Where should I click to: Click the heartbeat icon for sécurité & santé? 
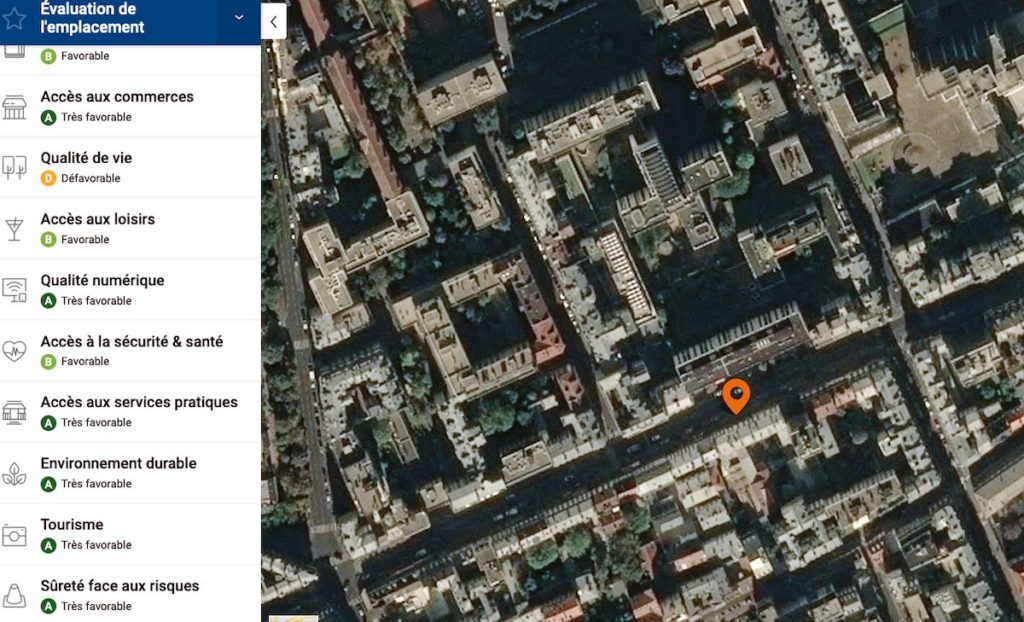pyautogui.click(x=14, y=352)
